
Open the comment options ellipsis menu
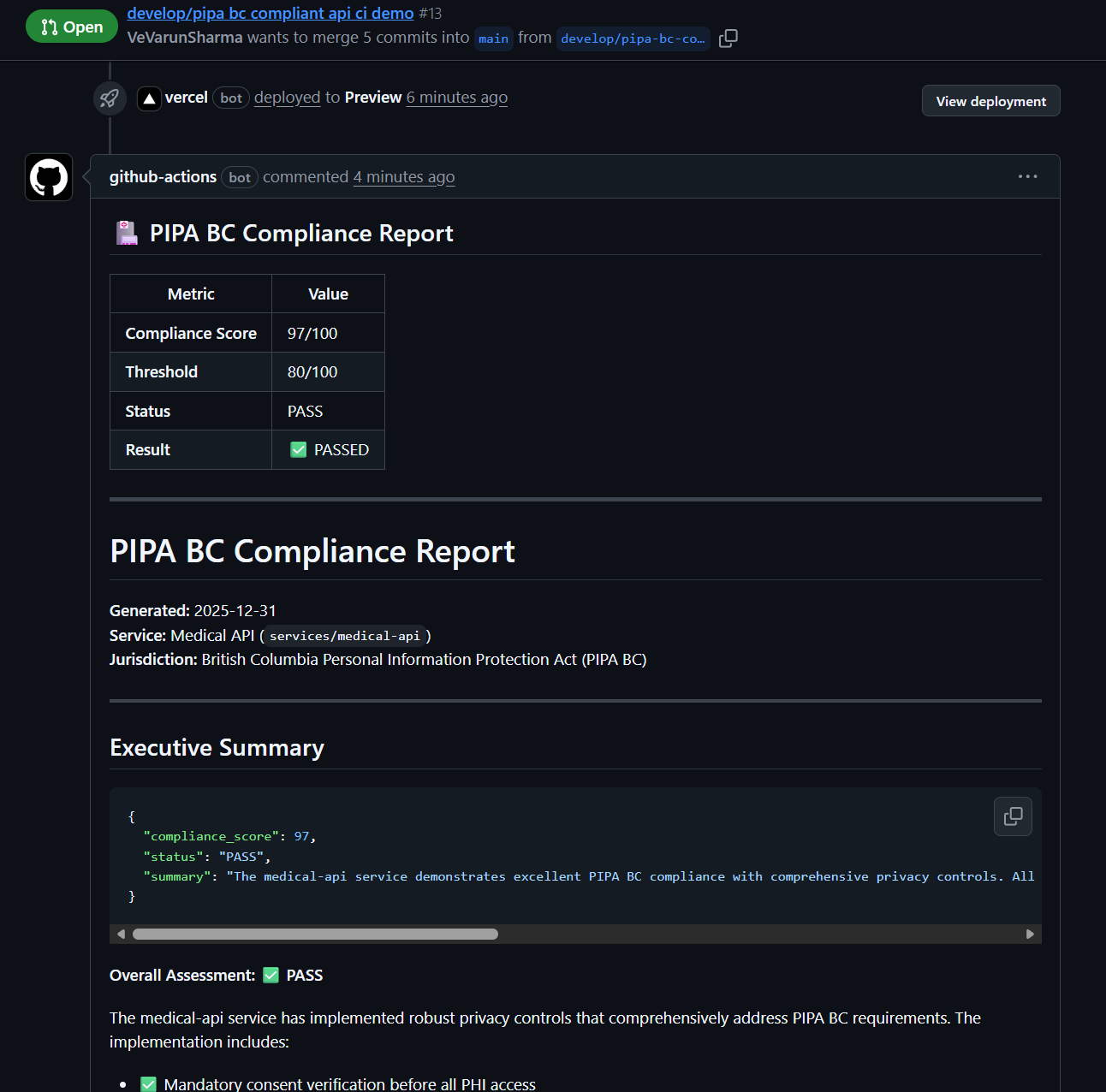[1027, 176]
